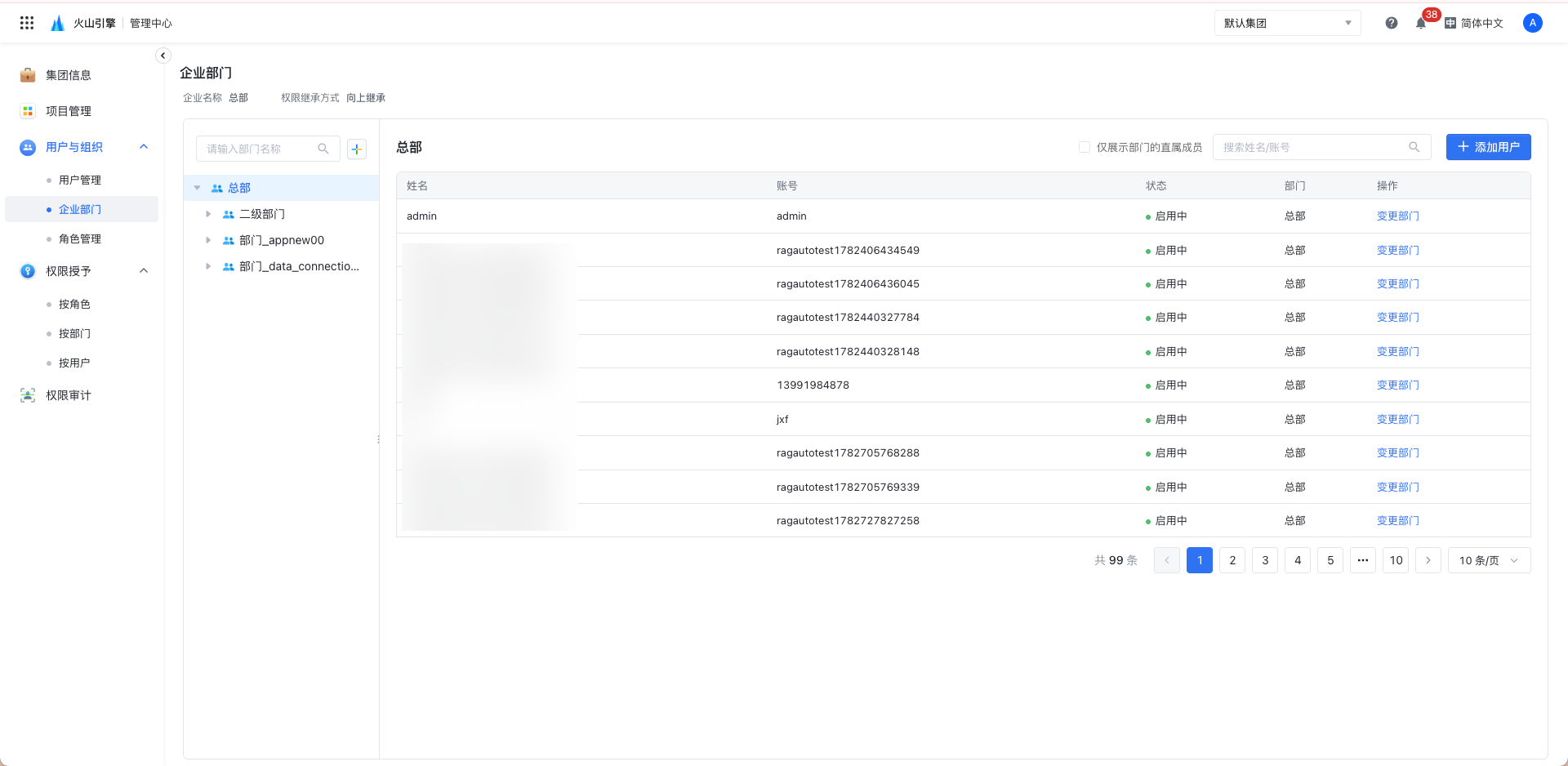This screenshot has width=1568, height=766.
Task: Click the 添加用户 button
Action: 1488,147
